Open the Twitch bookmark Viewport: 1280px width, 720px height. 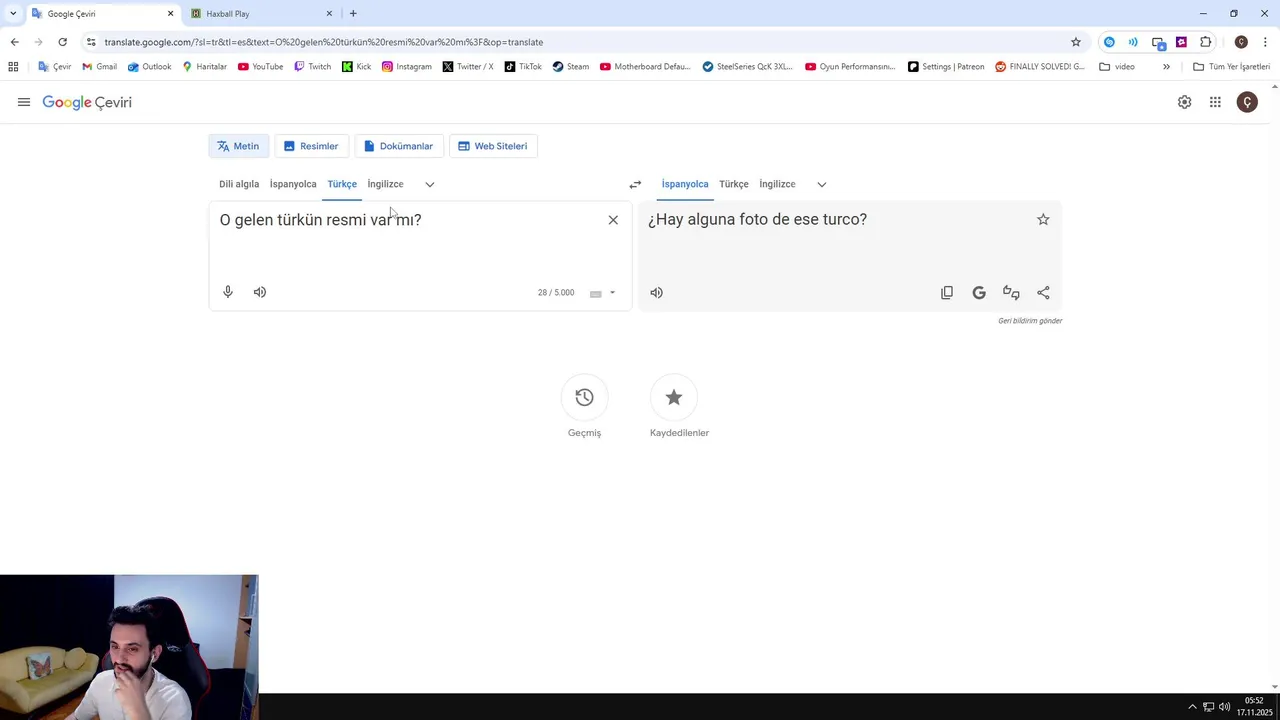[312, 67]
